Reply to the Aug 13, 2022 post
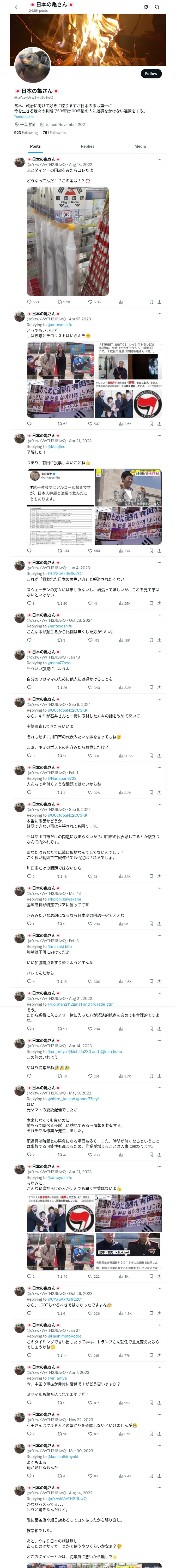 (x=29, y=302)
